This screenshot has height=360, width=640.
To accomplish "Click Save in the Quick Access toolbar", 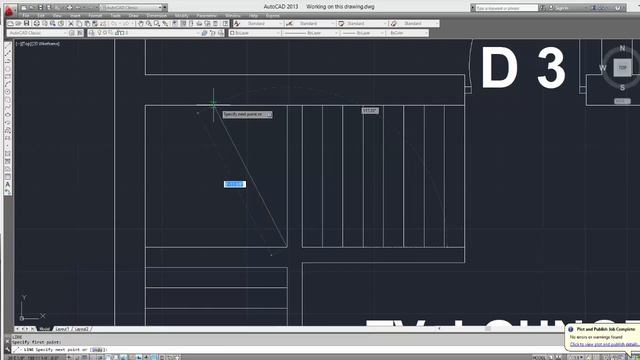I will [x=40, y=7].
